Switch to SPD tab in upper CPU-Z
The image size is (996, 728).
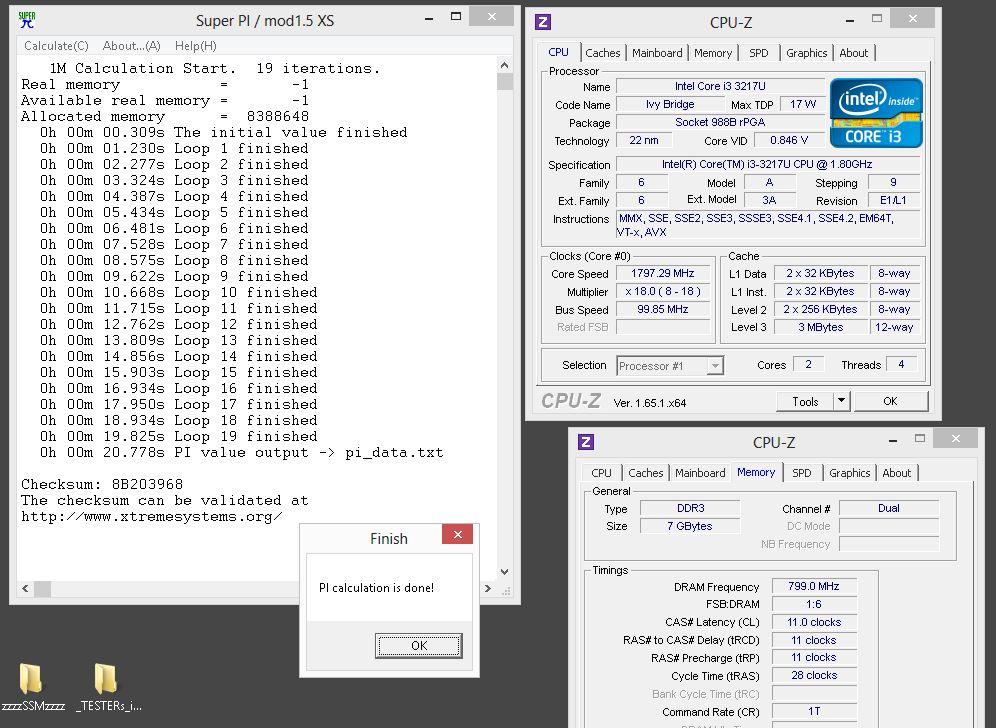[x=758, y=53]
